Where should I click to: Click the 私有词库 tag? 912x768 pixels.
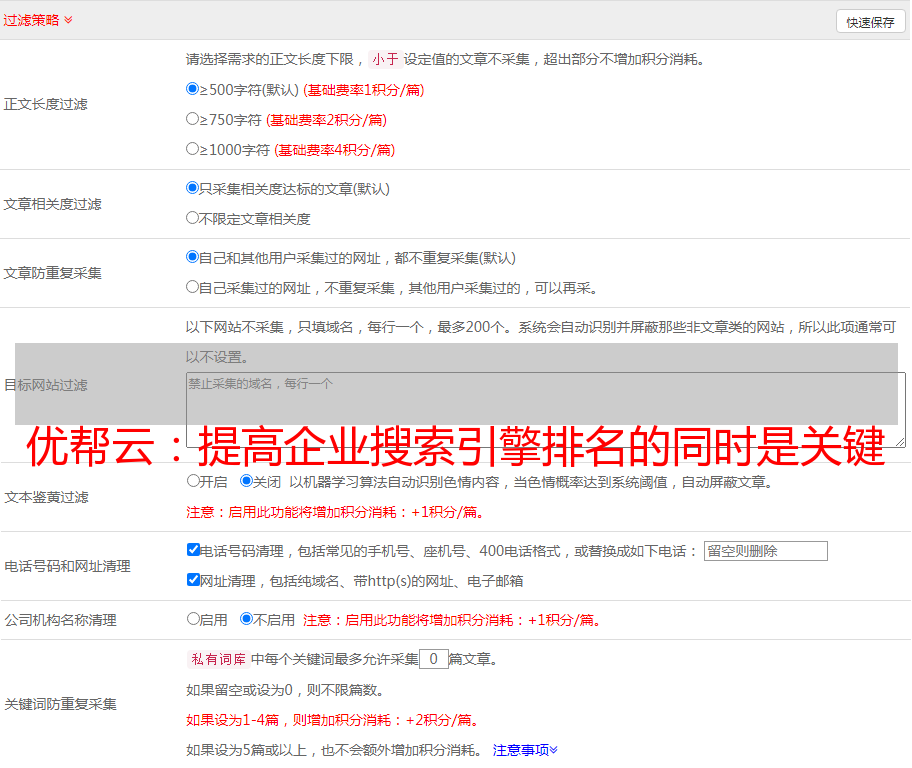(219, 659)
